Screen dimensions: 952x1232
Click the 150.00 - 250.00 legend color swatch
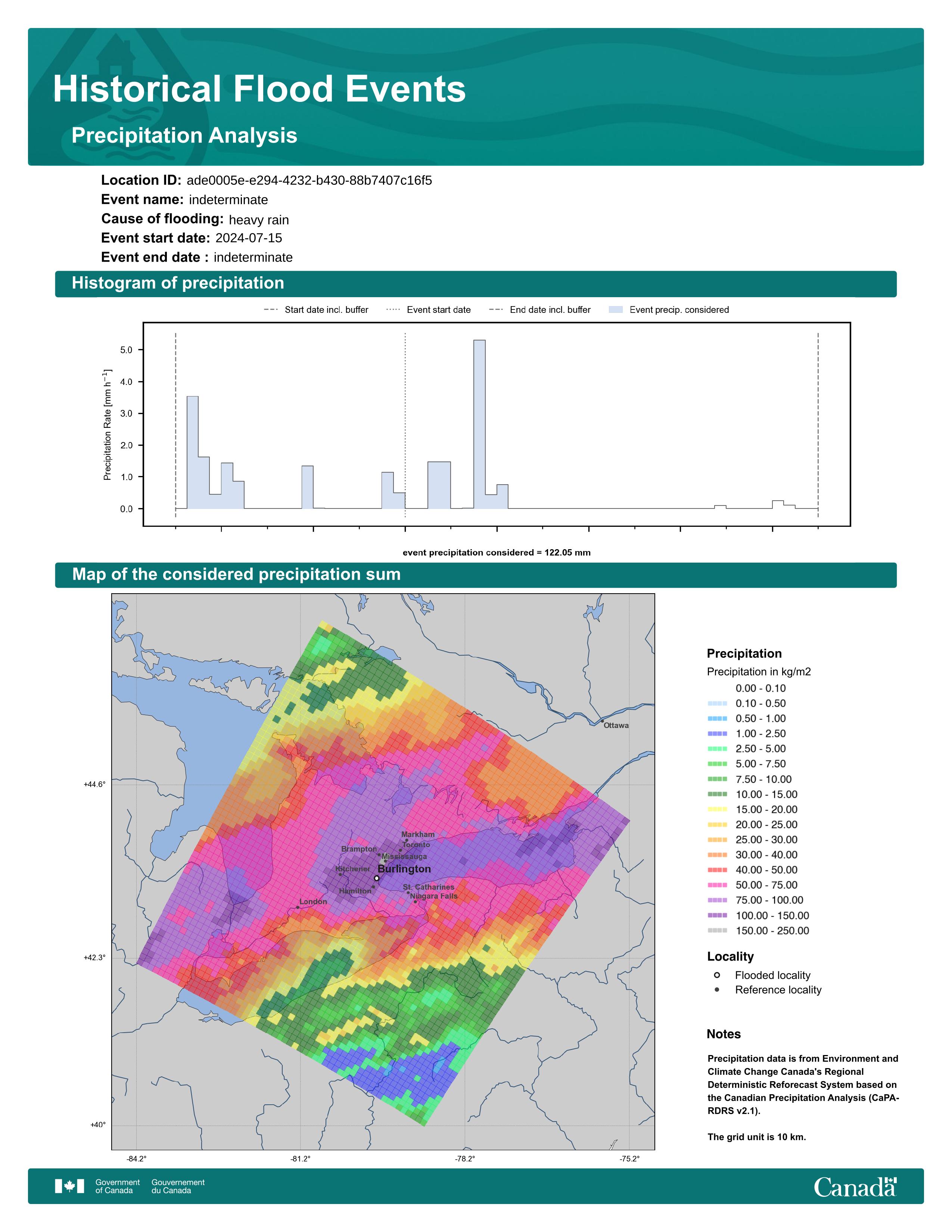(x=718, y=931)
